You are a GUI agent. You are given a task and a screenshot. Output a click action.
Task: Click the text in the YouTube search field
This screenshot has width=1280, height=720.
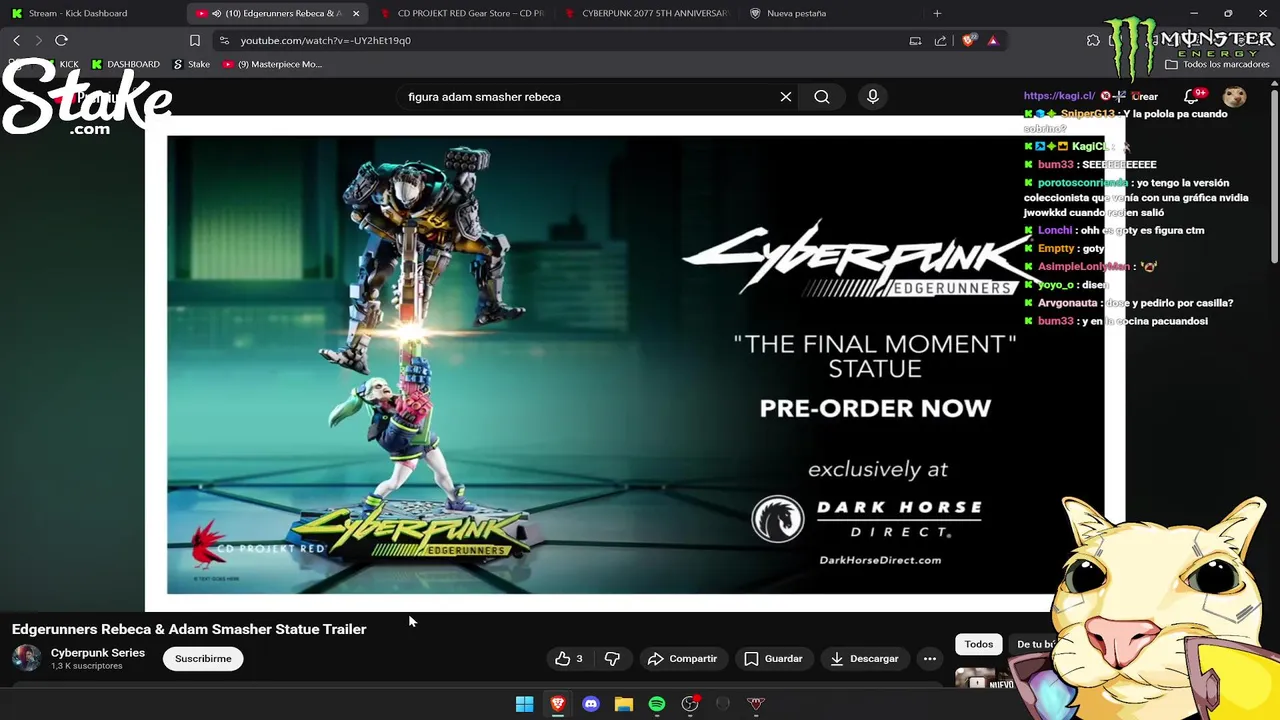coord(484,97)
